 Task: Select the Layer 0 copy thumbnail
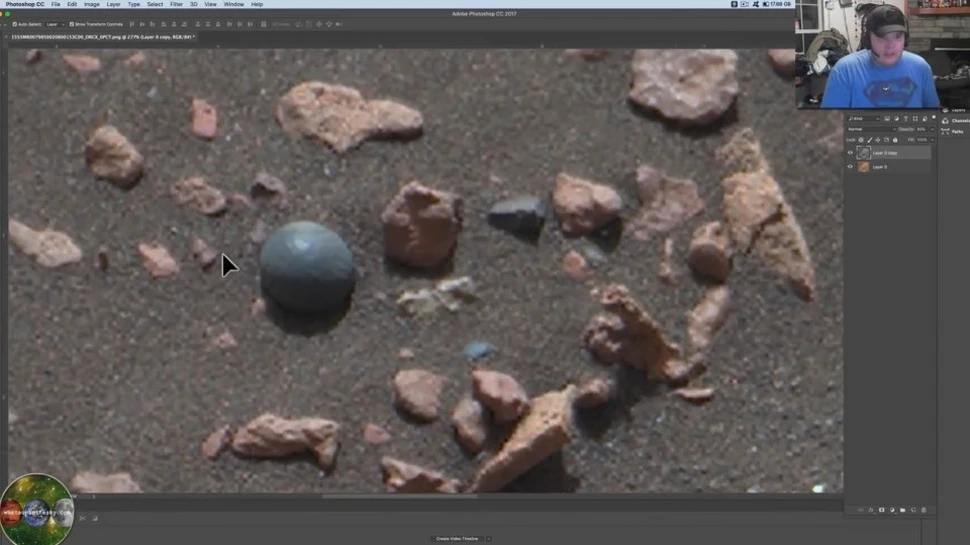tap(864, 153)
